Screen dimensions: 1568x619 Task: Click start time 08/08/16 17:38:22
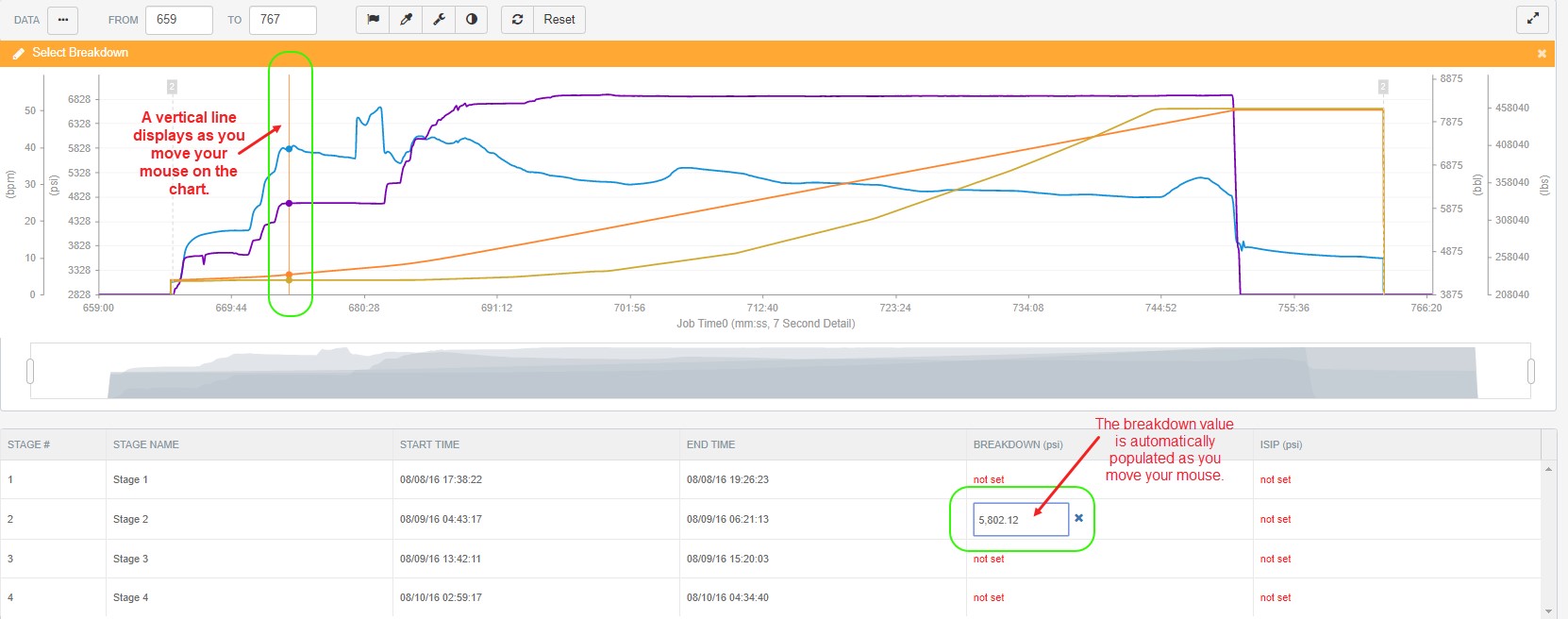441,479
